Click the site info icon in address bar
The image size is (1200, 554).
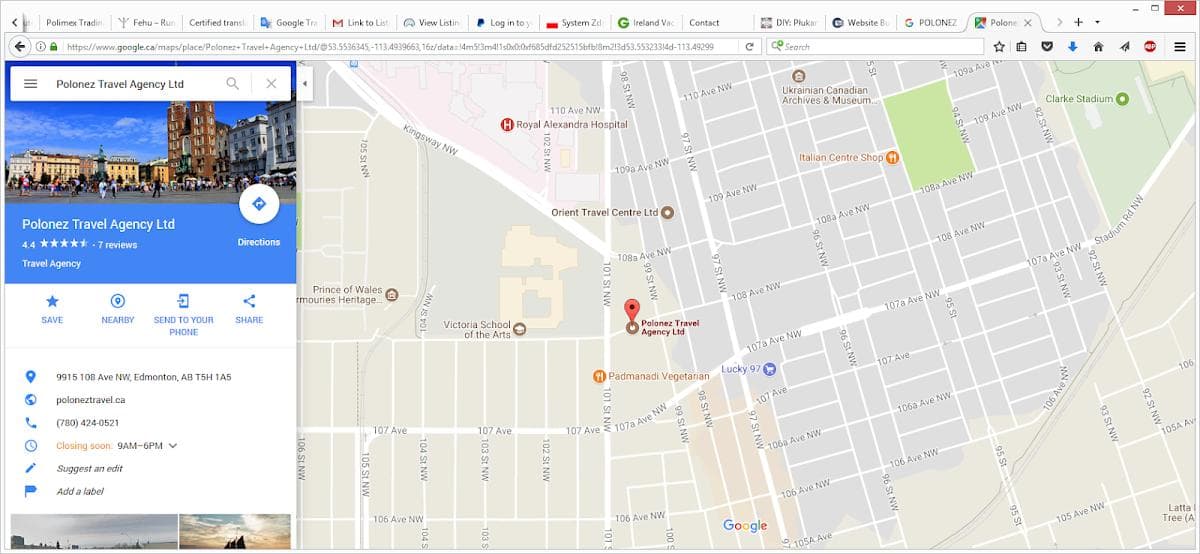pos(40,46)
